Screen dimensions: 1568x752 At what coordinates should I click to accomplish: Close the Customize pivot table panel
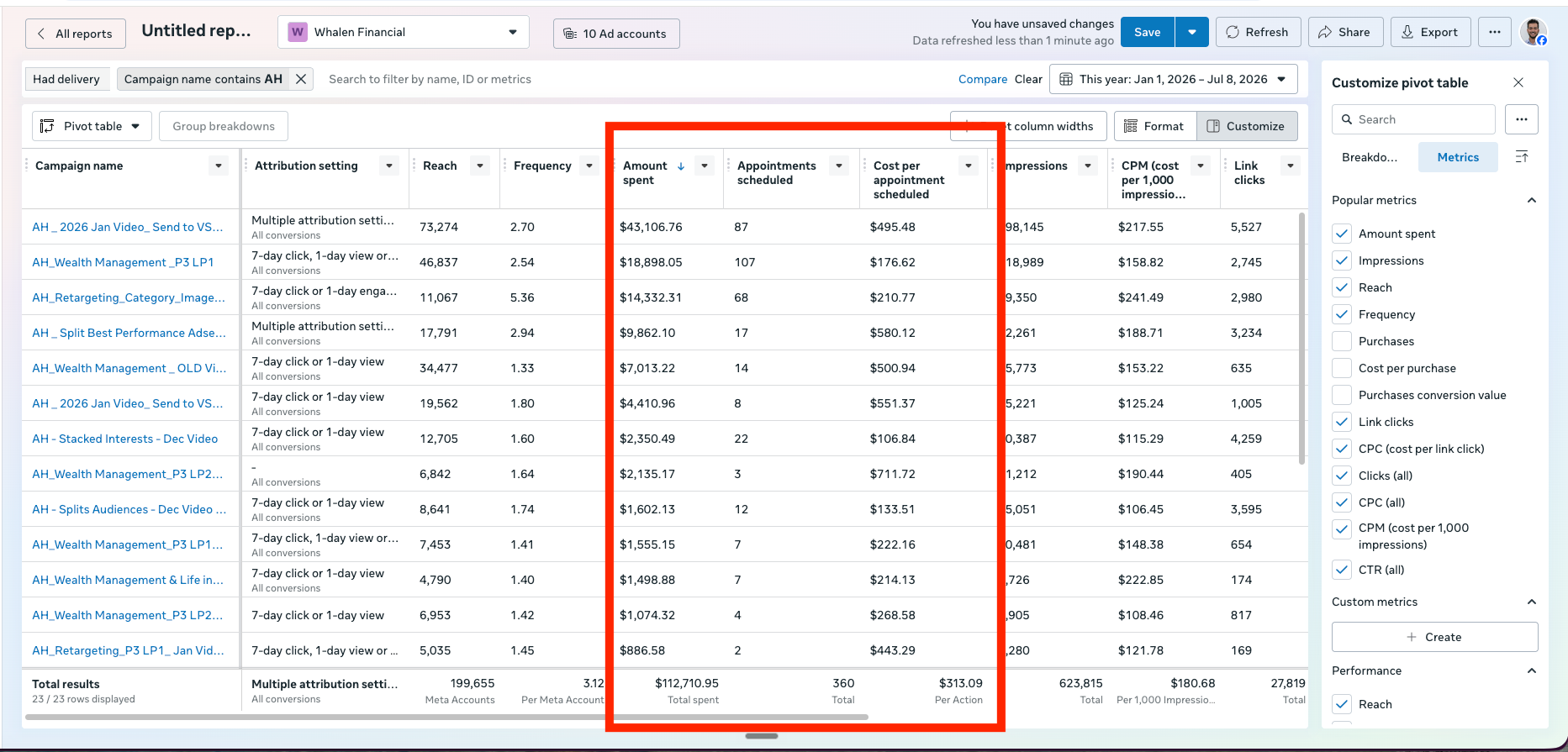pyautogui.click(x=1518, y=82)
